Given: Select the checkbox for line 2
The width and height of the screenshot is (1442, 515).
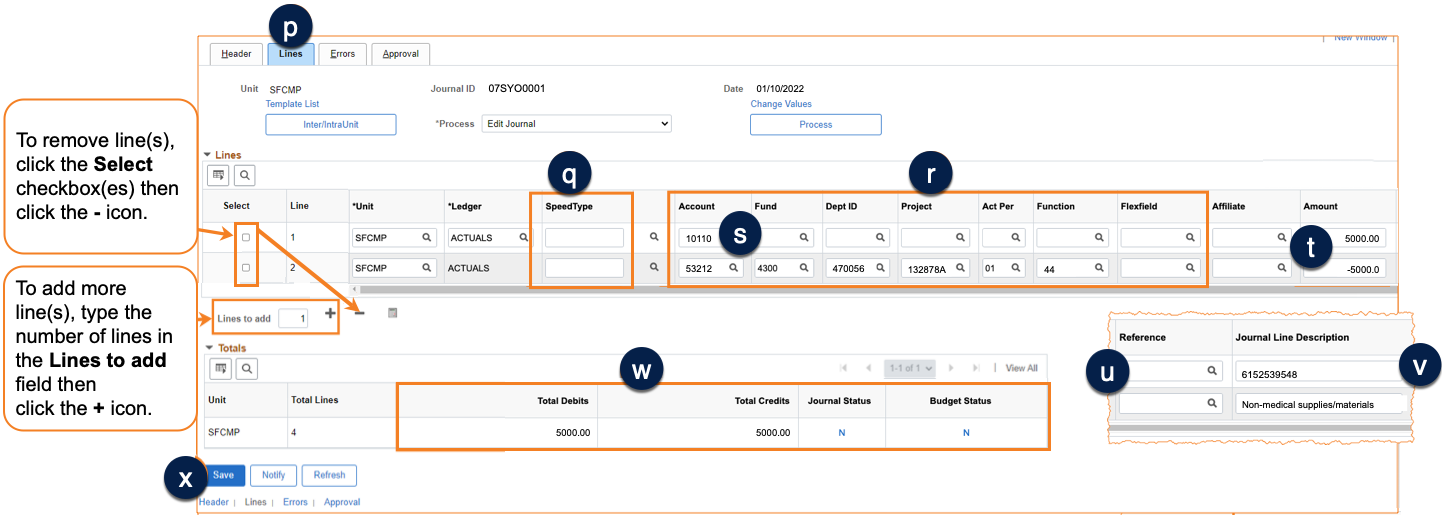Looking at the screenshot, I should click(x=246, y=268).
